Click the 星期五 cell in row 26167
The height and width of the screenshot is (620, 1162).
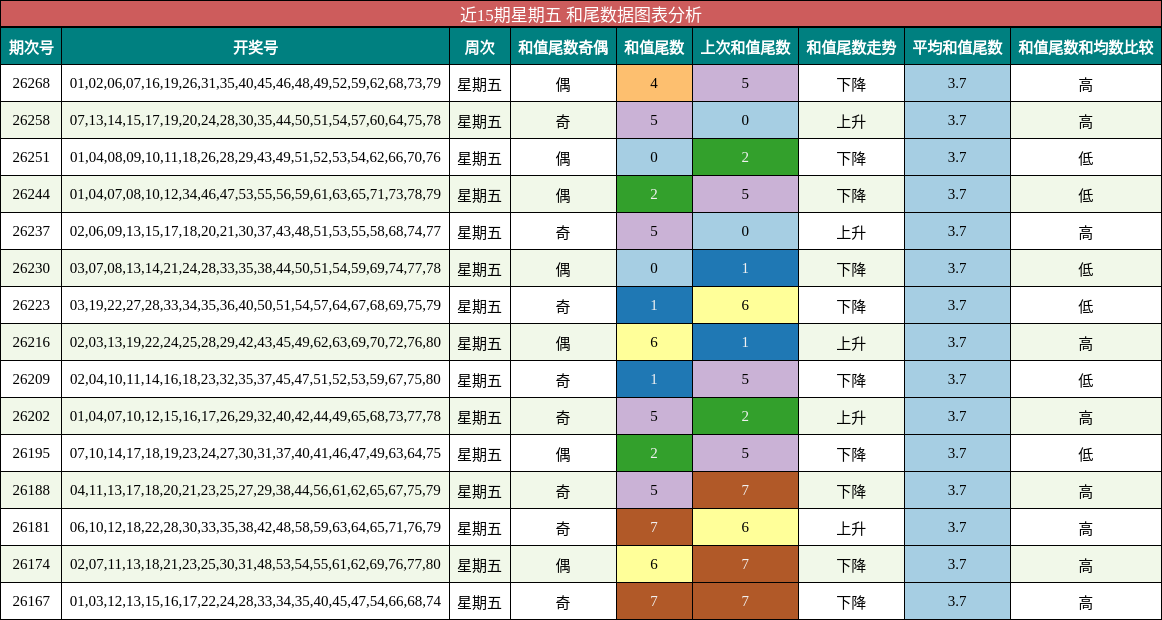pos(479,601)
